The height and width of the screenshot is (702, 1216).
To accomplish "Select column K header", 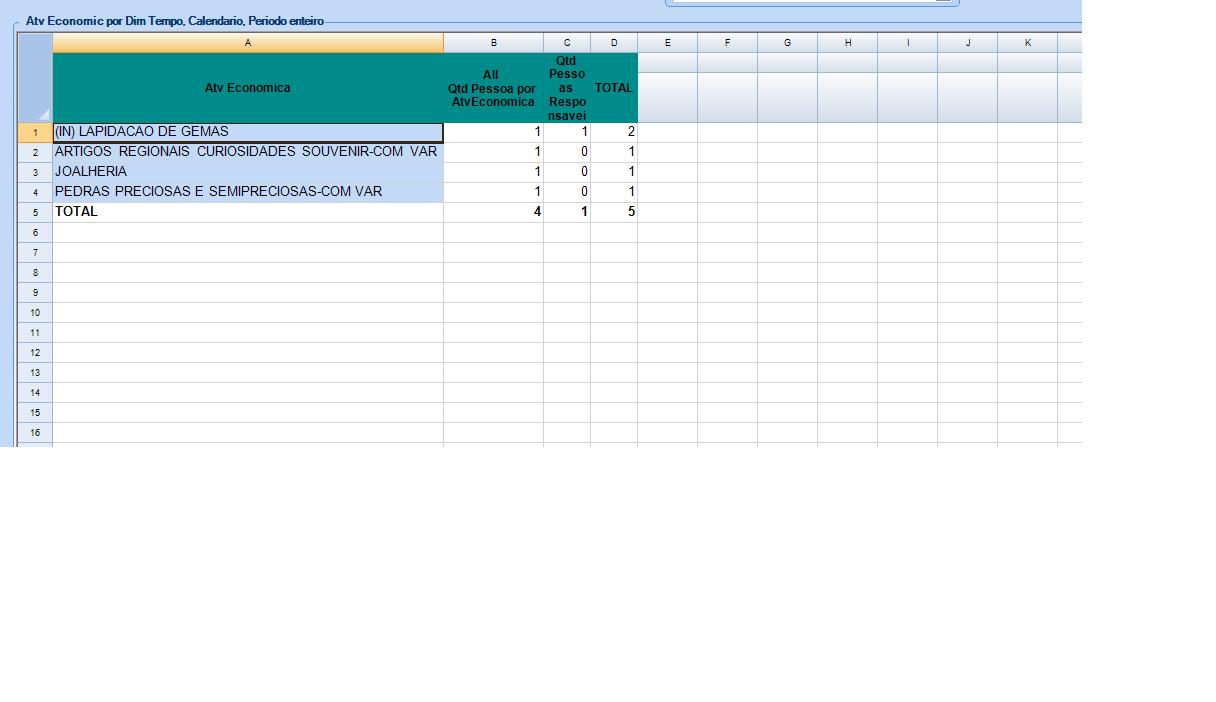I will click(x=1028, y=43).
